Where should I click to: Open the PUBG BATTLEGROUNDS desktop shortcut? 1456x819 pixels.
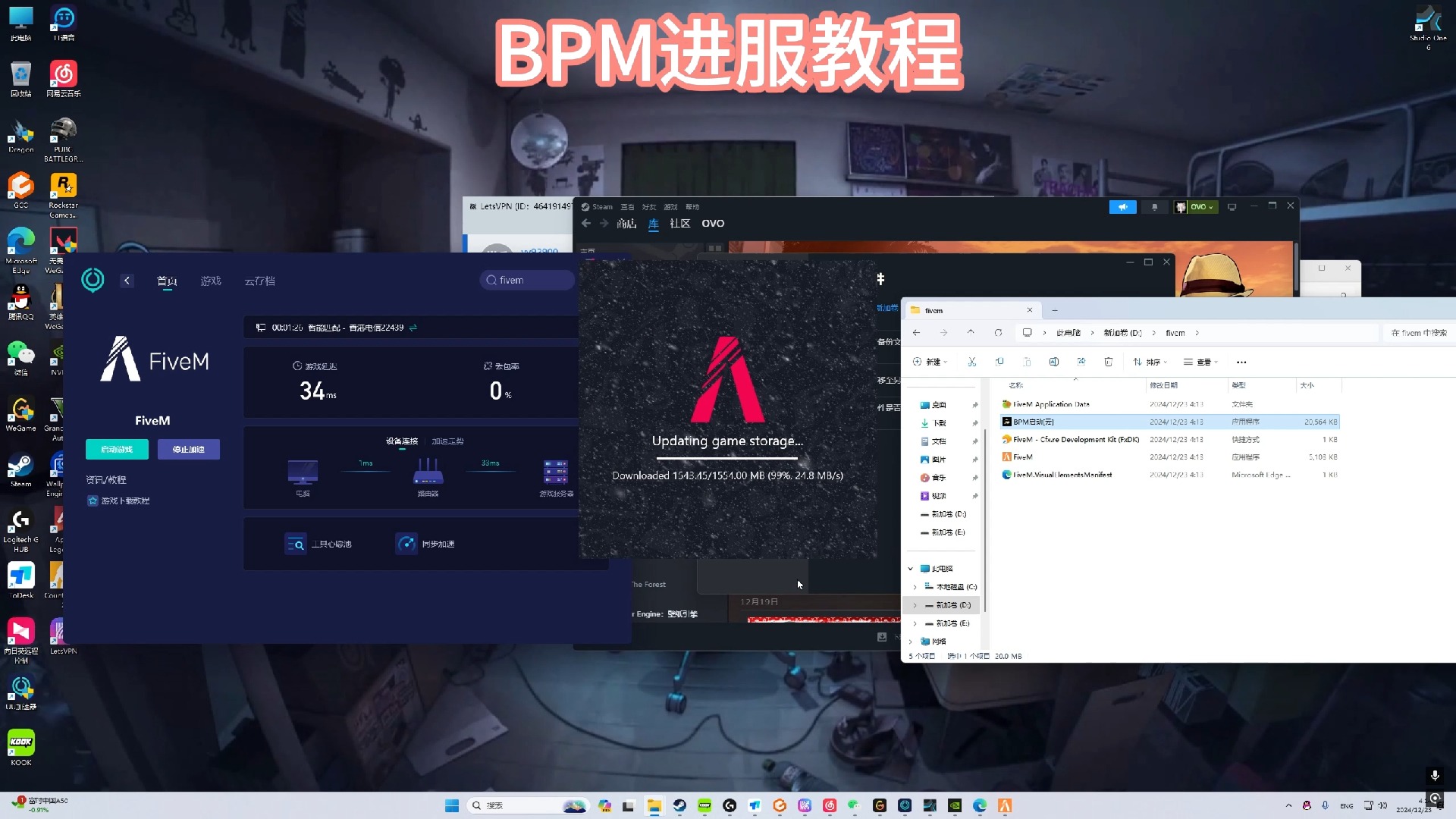pos(63,140)
